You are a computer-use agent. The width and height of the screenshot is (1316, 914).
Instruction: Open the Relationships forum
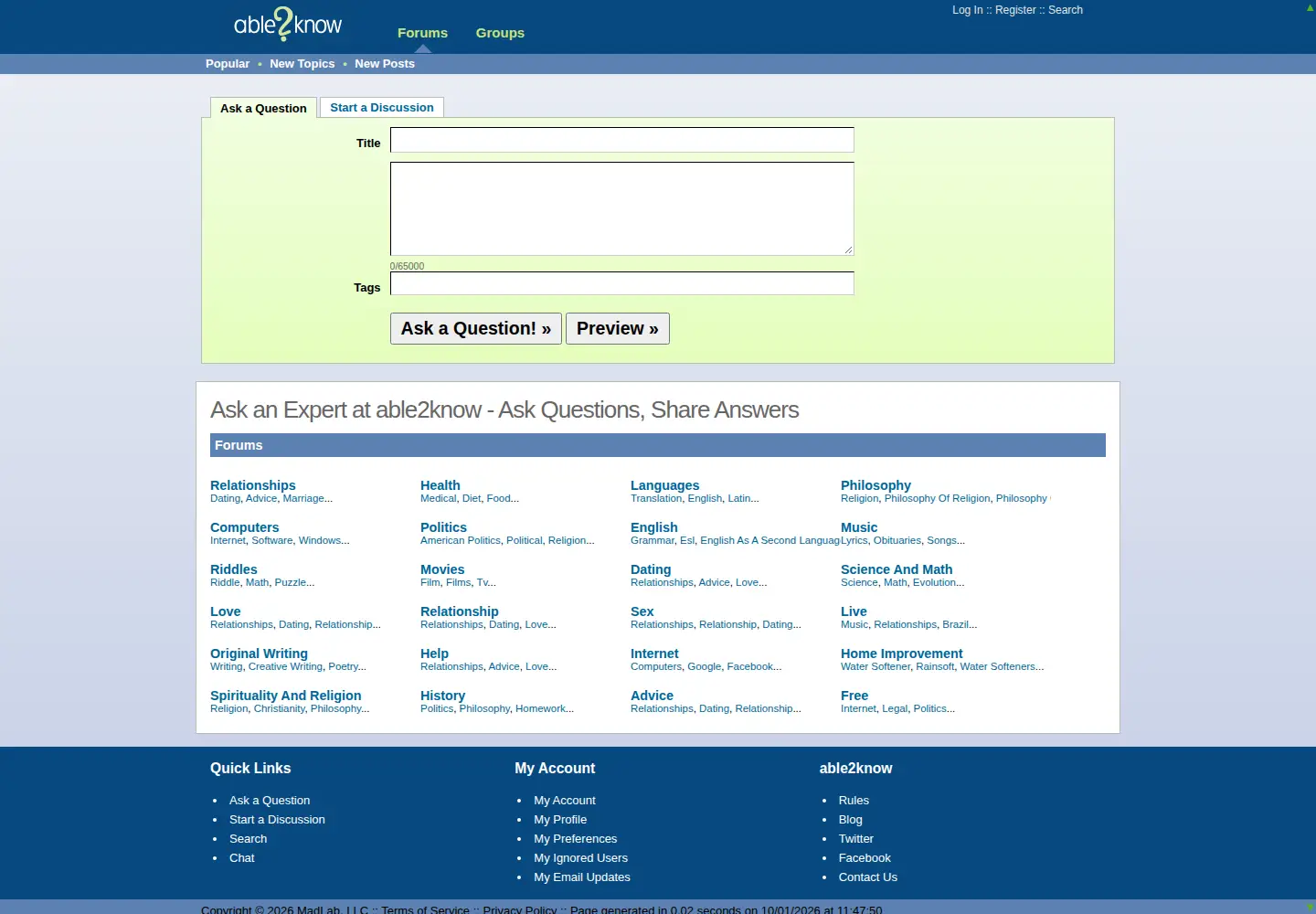coord(253,485)
